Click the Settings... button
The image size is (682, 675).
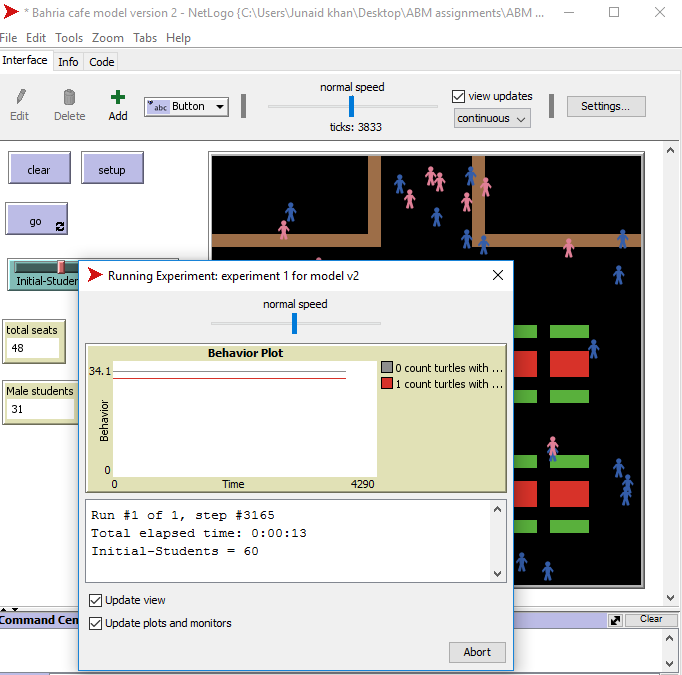click(605, 106)
